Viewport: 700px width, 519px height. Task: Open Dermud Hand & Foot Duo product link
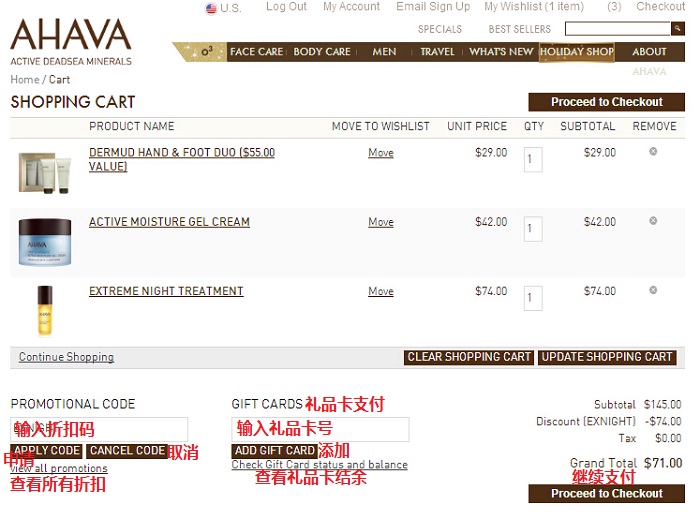182,159
